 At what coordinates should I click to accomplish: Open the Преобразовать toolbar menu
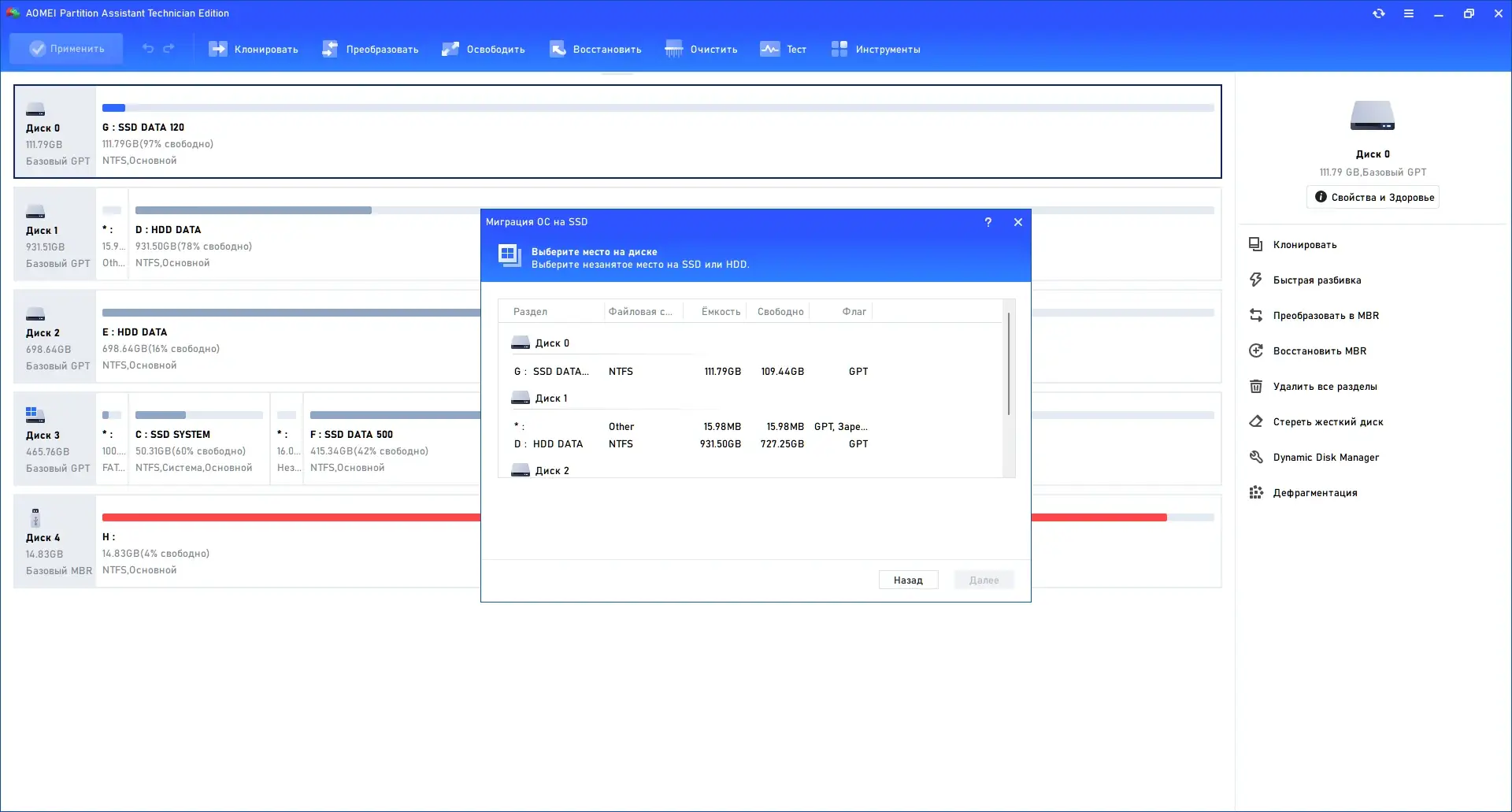[370, 49]
